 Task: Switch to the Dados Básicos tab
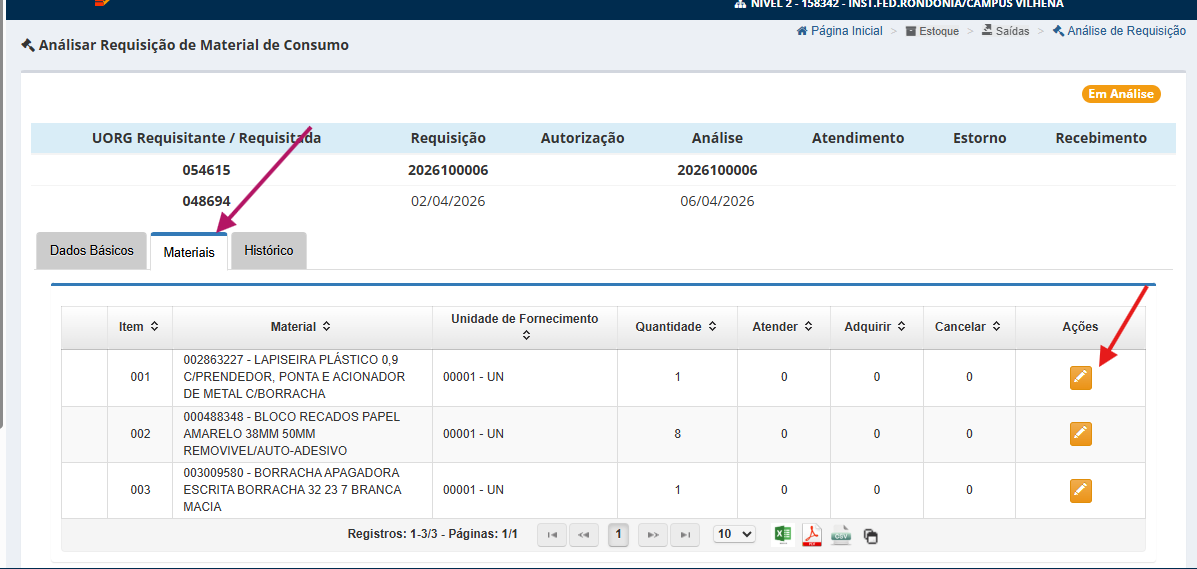click(x=91, y=251)
